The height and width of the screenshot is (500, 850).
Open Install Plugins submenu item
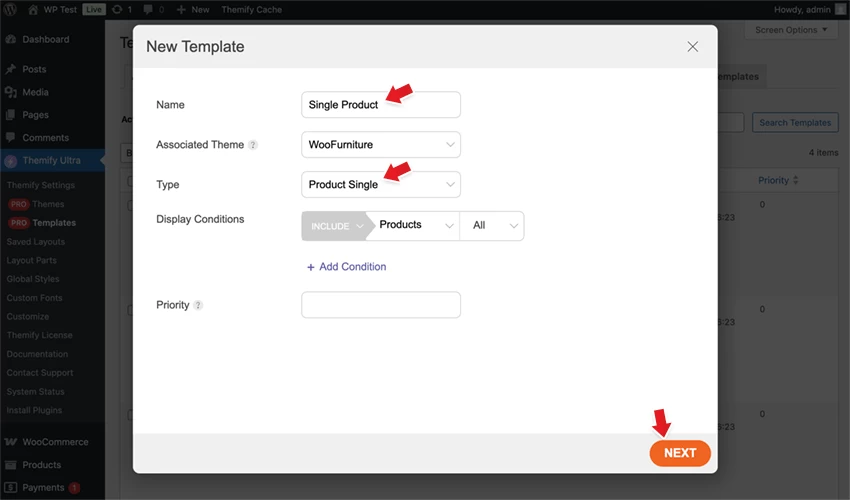coord(34,410)
